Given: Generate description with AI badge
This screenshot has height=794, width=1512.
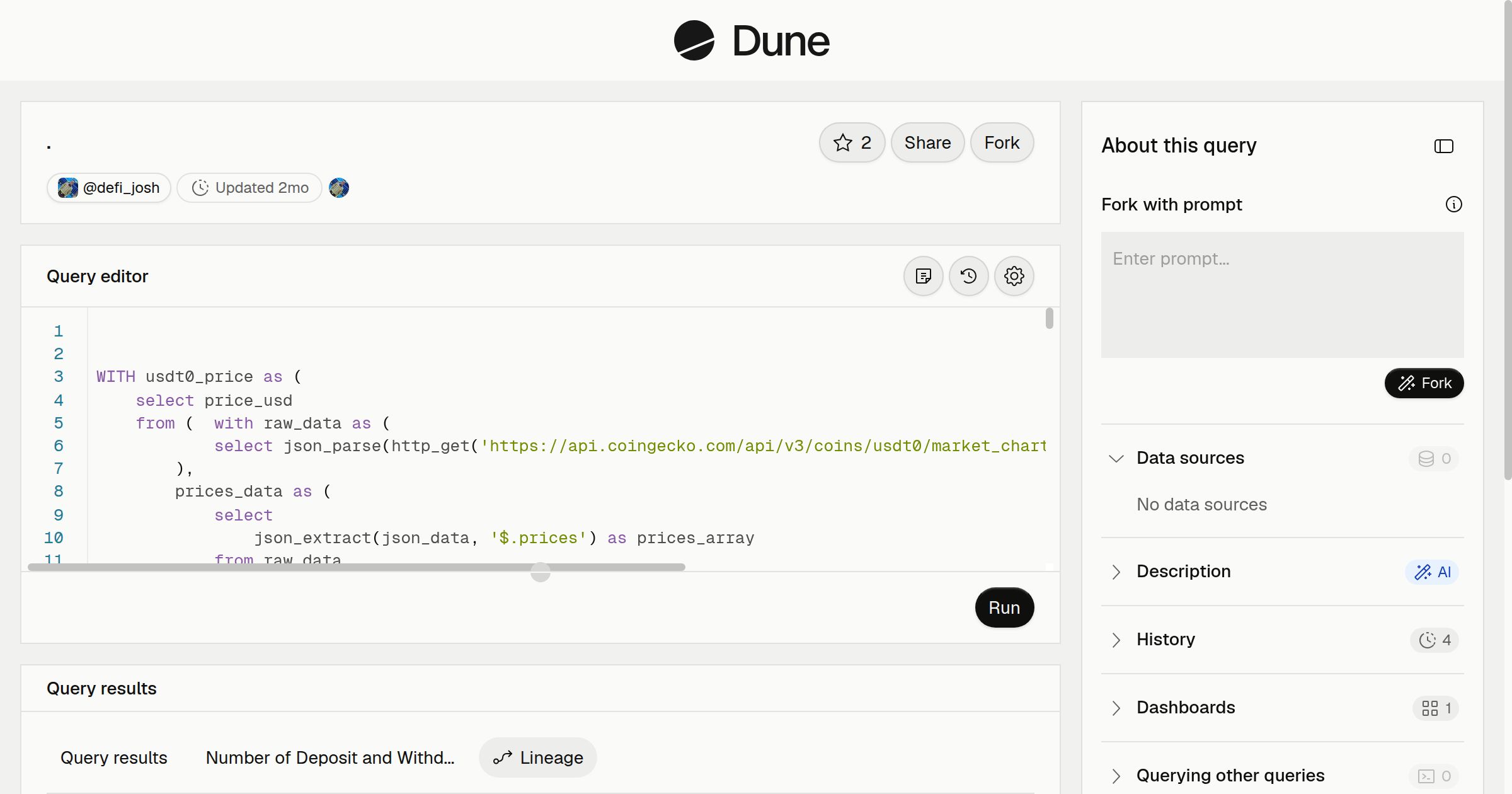Looking at the screenshot, I should (x=1432, y=572).
